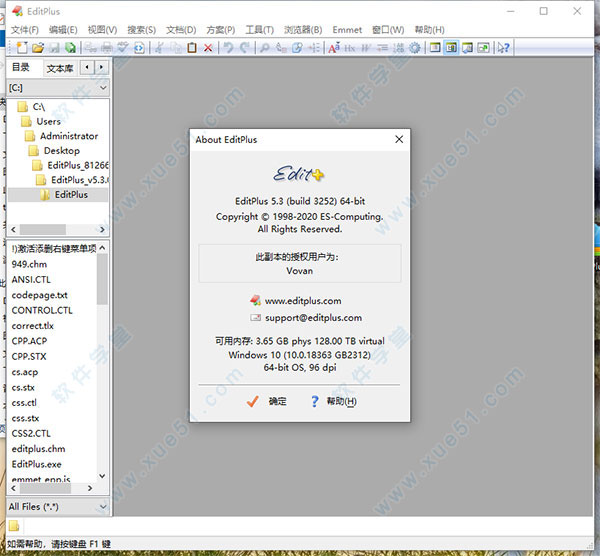This screenshot has height=556, width=600.
Task: Open Preferences with the gear icon
Action: tap(414, 47)
